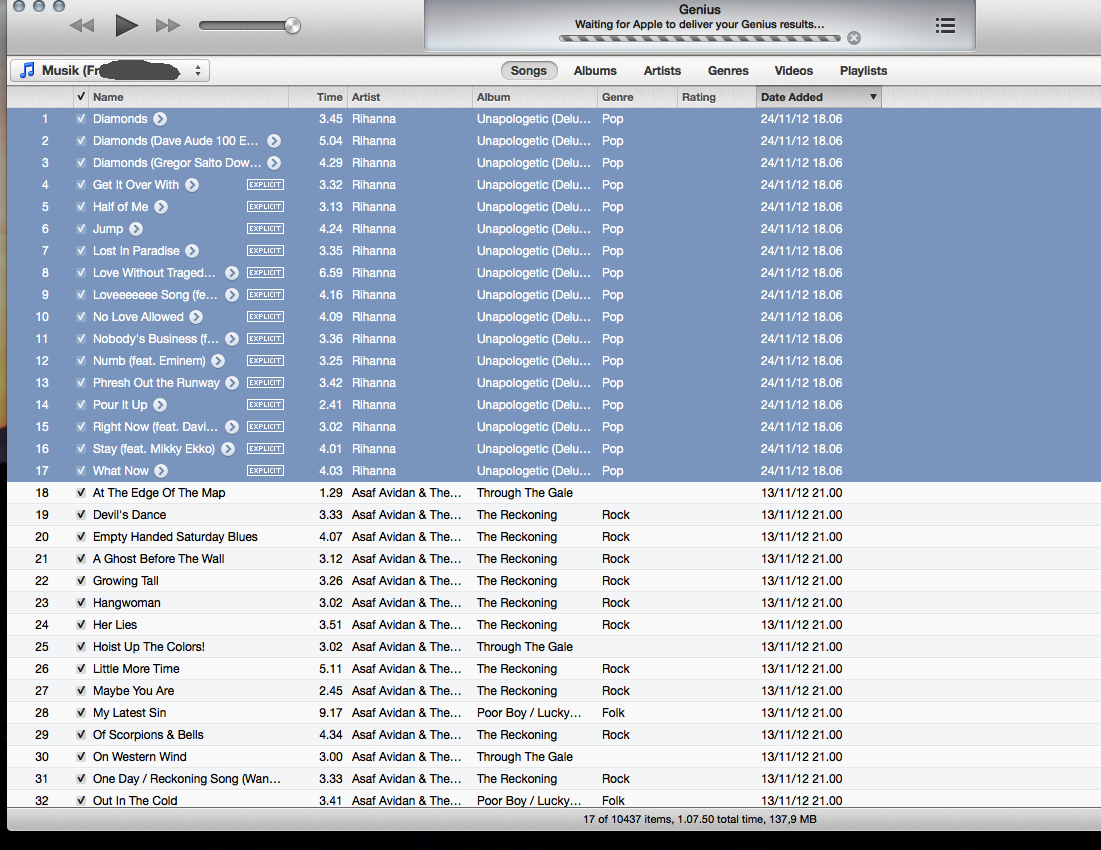Viewport: 1101px width, 850px height.
Task: Sort by the Artist column header
Action: click(x=410, y=97)
